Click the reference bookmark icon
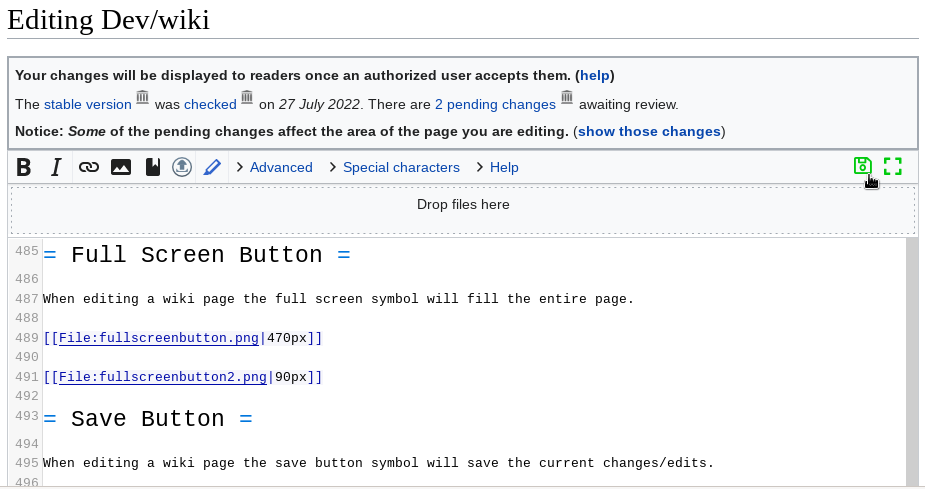 [152, 167]
